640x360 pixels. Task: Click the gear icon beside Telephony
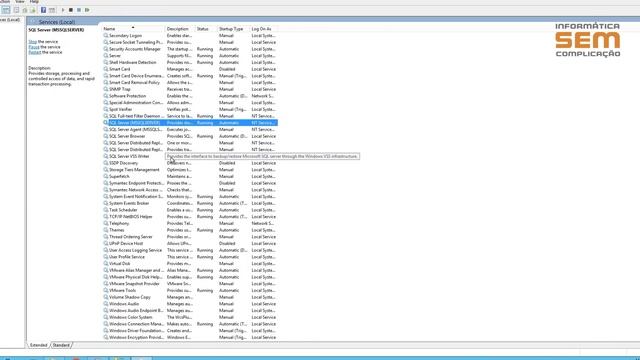tap(106, 223)
